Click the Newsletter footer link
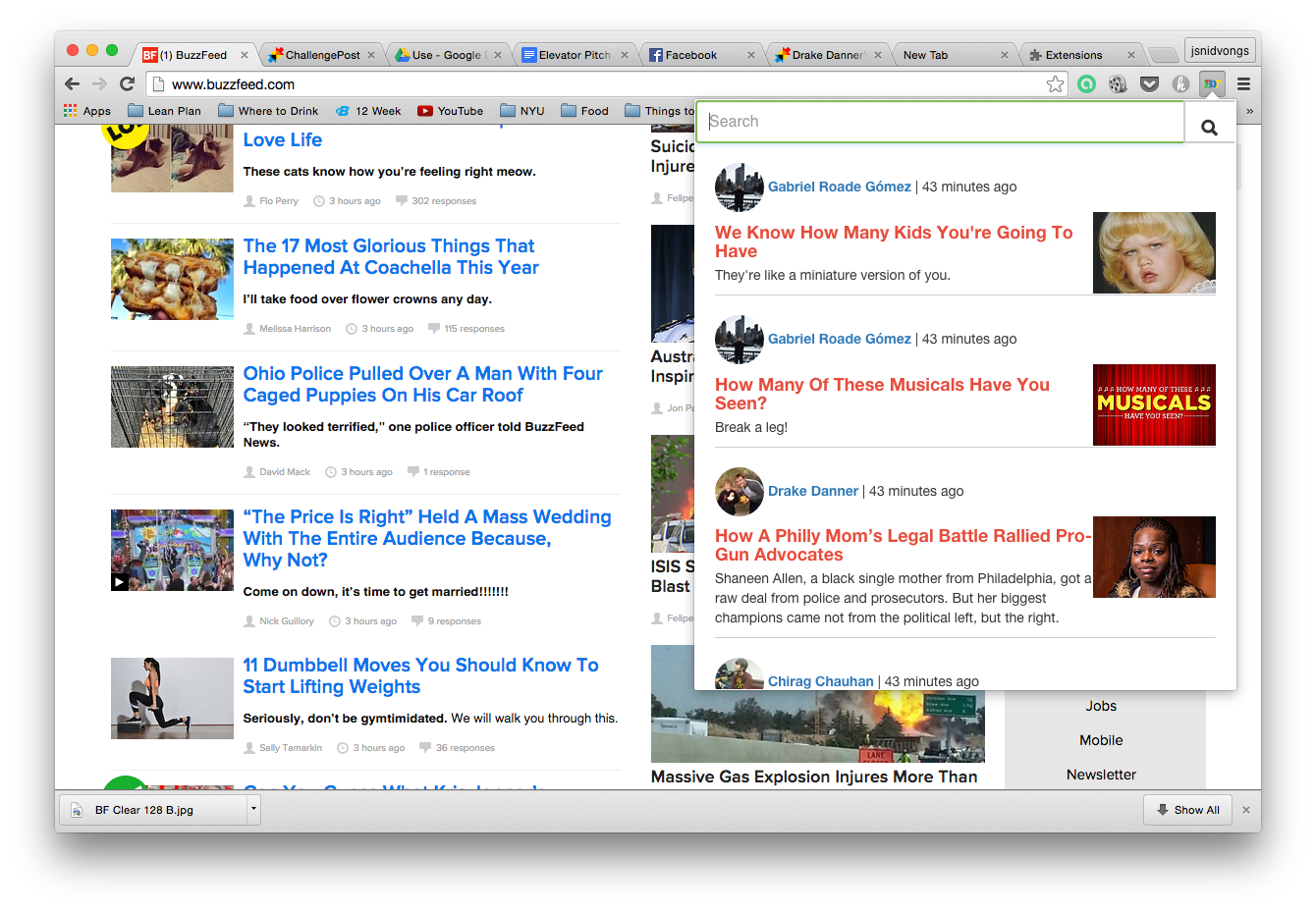Screen dimensions: 1316x911 (x=1101, y=775)
